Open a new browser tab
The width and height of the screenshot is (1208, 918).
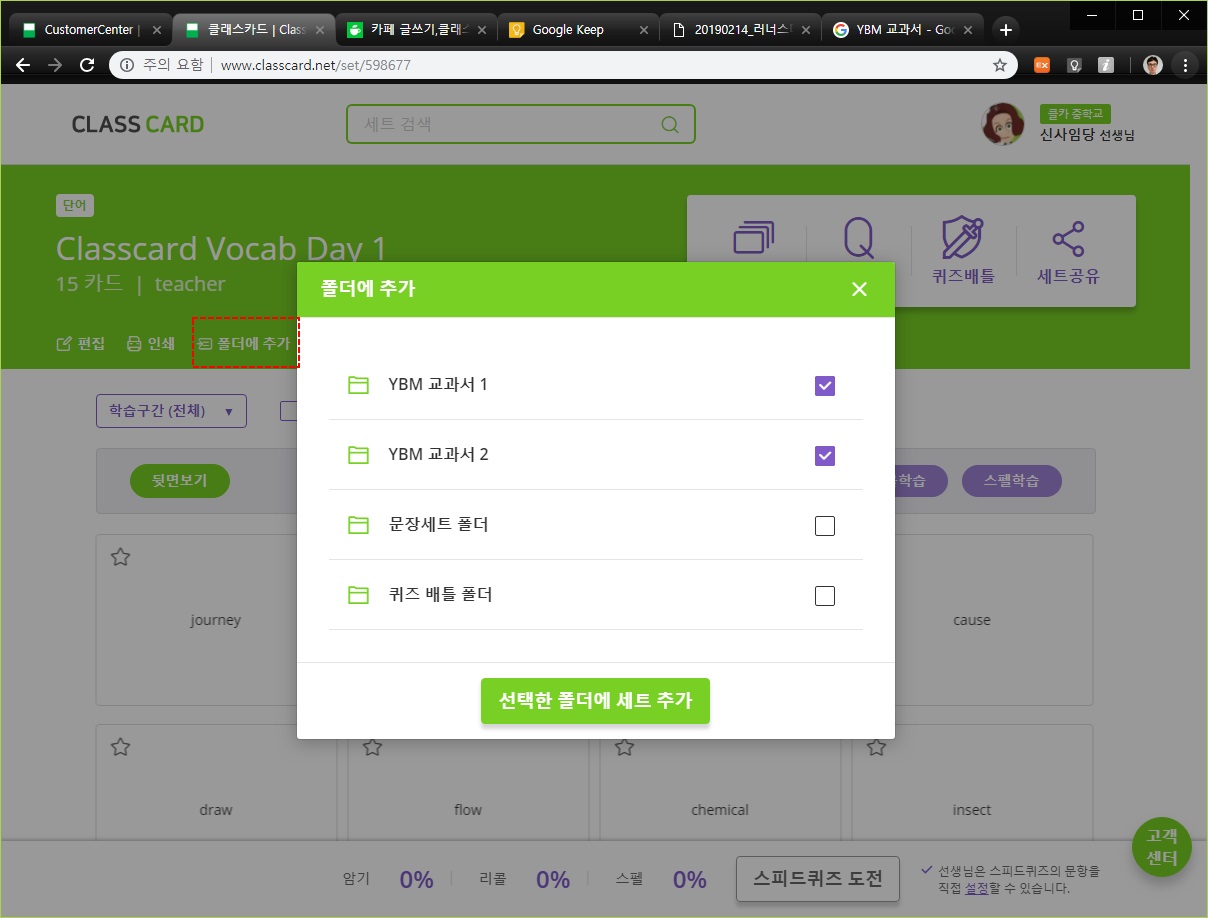pyautogui.click(x=1006, y=30)
